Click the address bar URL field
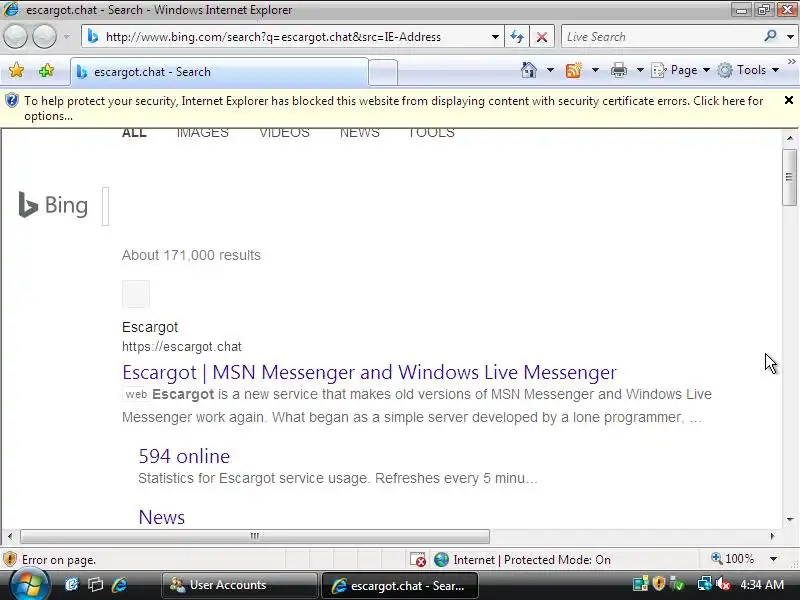 (291, 37)
